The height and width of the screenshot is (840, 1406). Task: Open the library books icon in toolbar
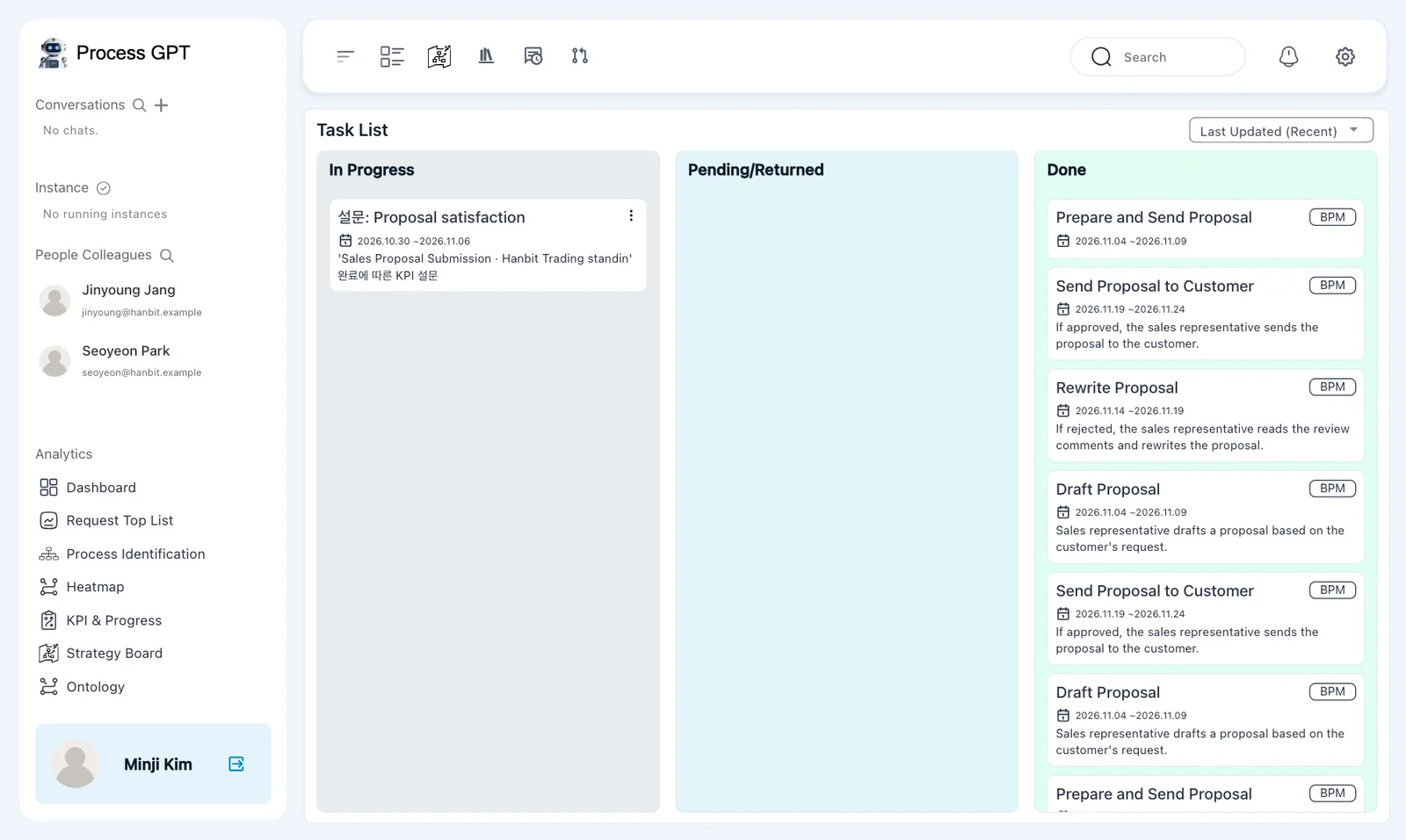486,56
